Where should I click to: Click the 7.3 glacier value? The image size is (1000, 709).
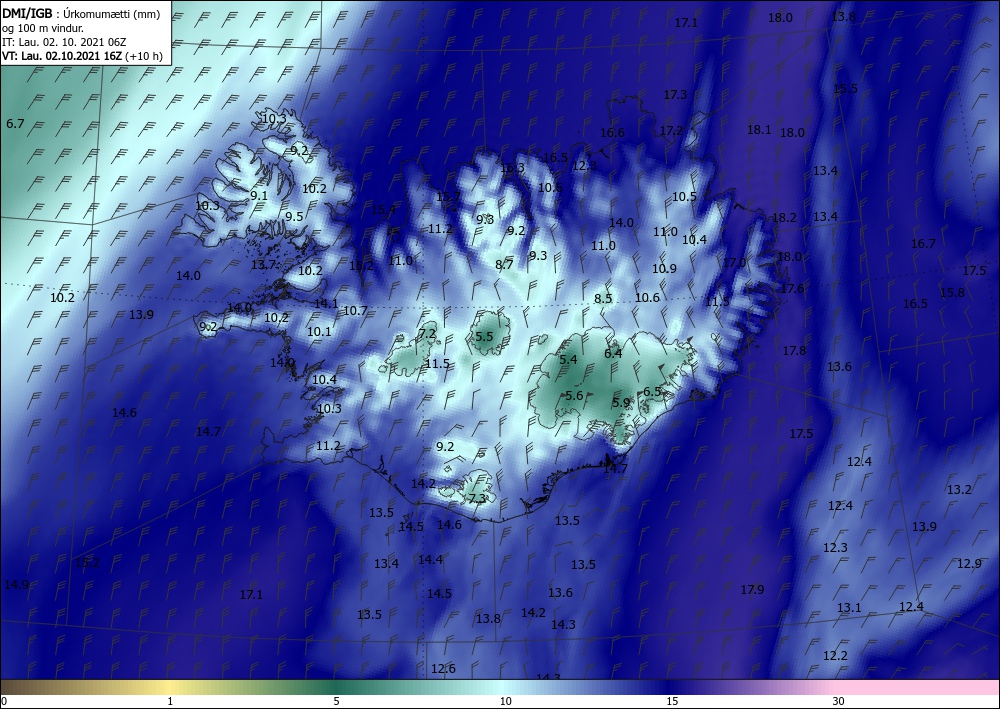(x=478, y=499)
